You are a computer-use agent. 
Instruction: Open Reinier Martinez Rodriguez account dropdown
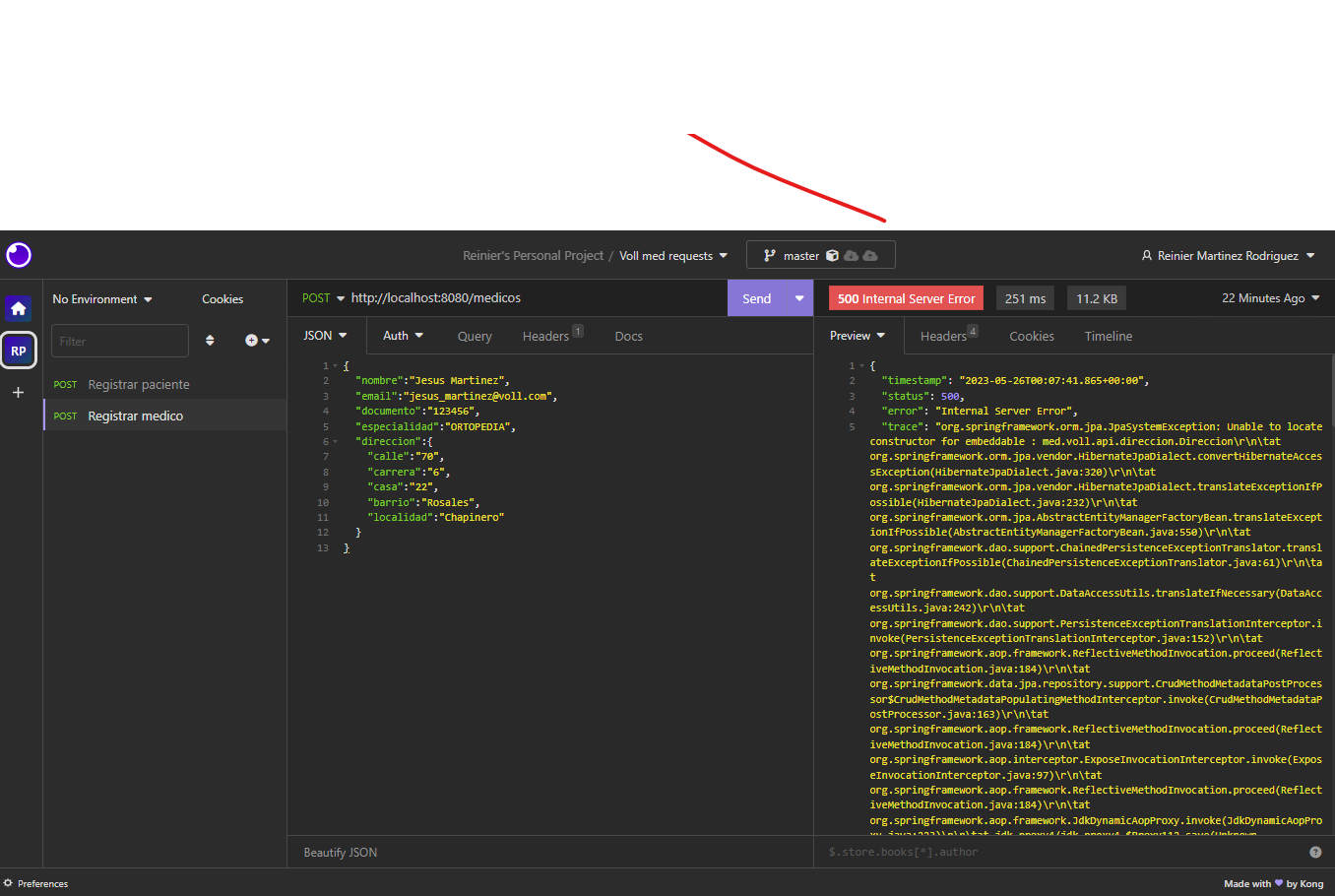tap(1228, 256)
